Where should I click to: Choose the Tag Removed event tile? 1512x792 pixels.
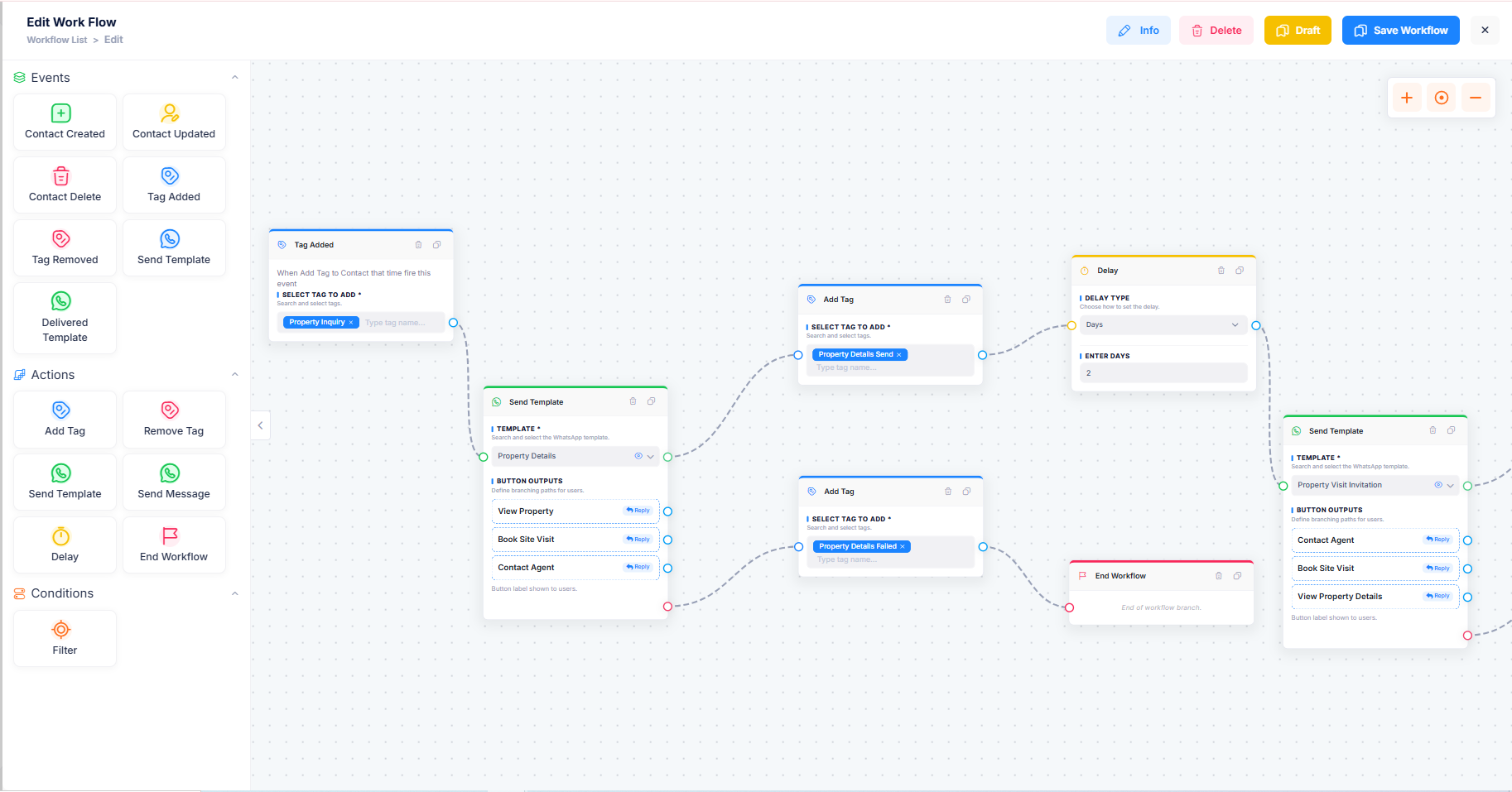65,247
